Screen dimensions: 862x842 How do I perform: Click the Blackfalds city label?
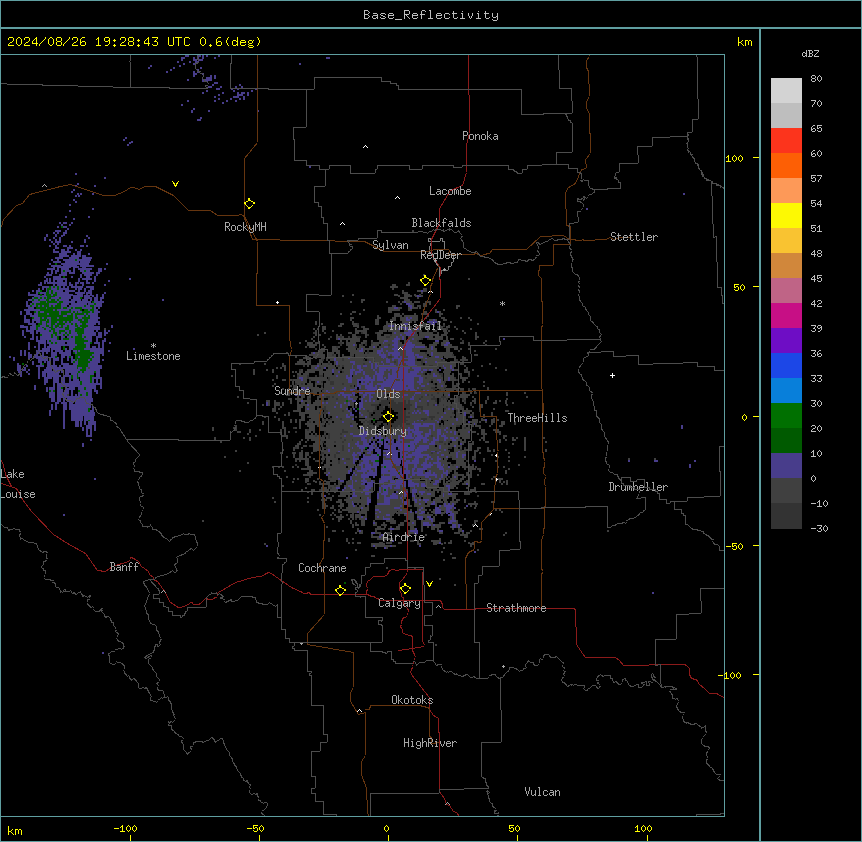[441, 223]
